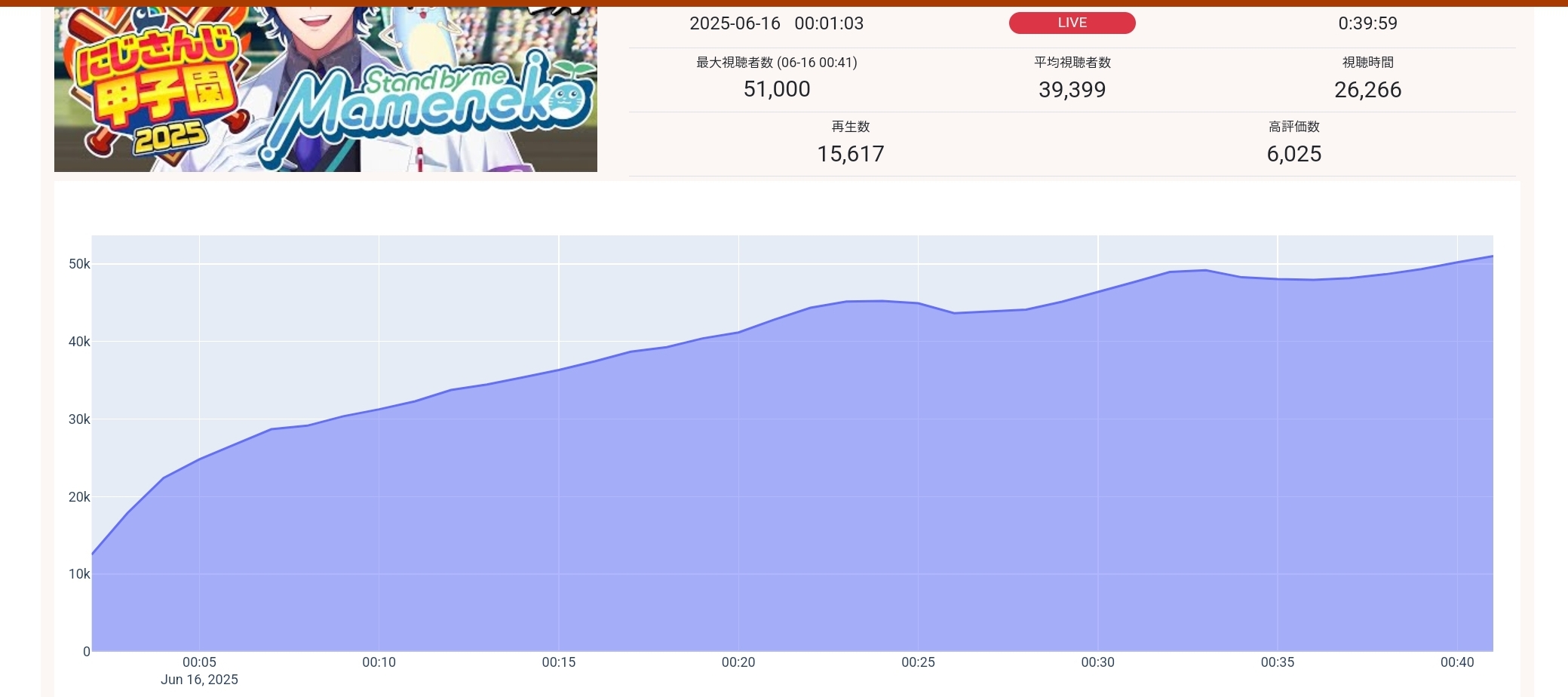Click the start time 2025-06-16 00:01:03

coord(776,23)
